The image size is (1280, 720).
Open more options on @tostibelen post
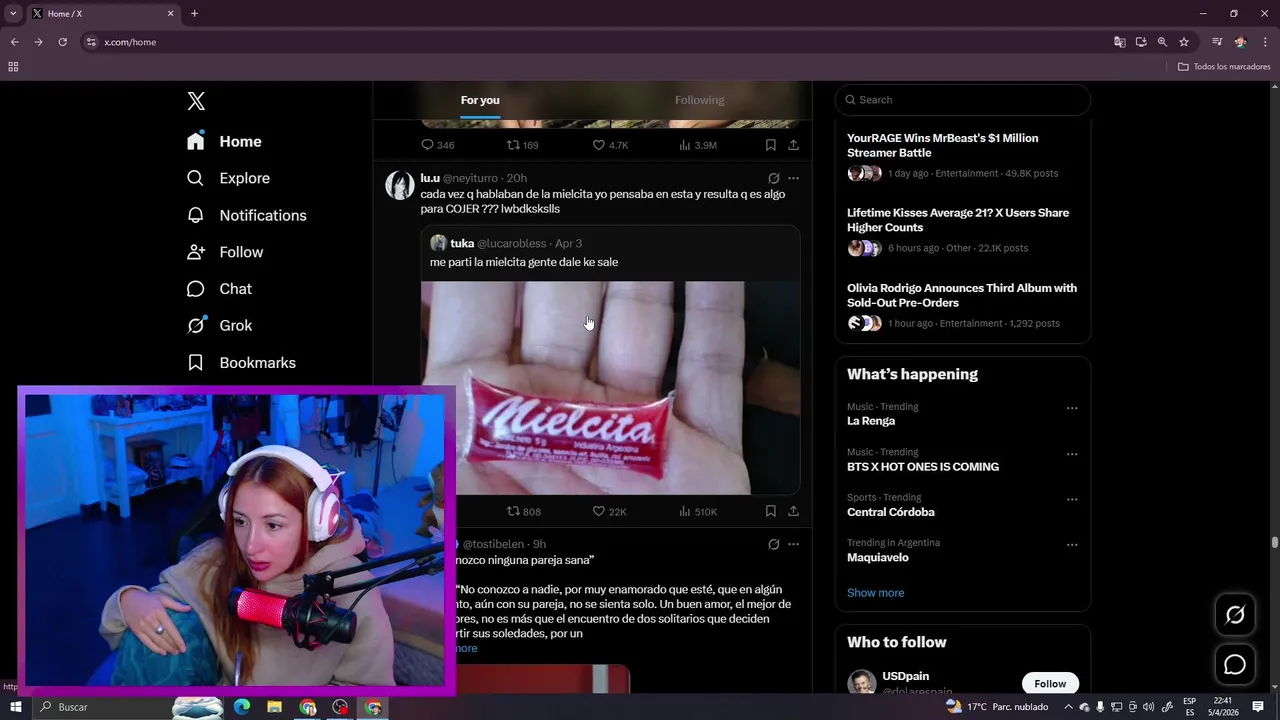tap(793, 544)
